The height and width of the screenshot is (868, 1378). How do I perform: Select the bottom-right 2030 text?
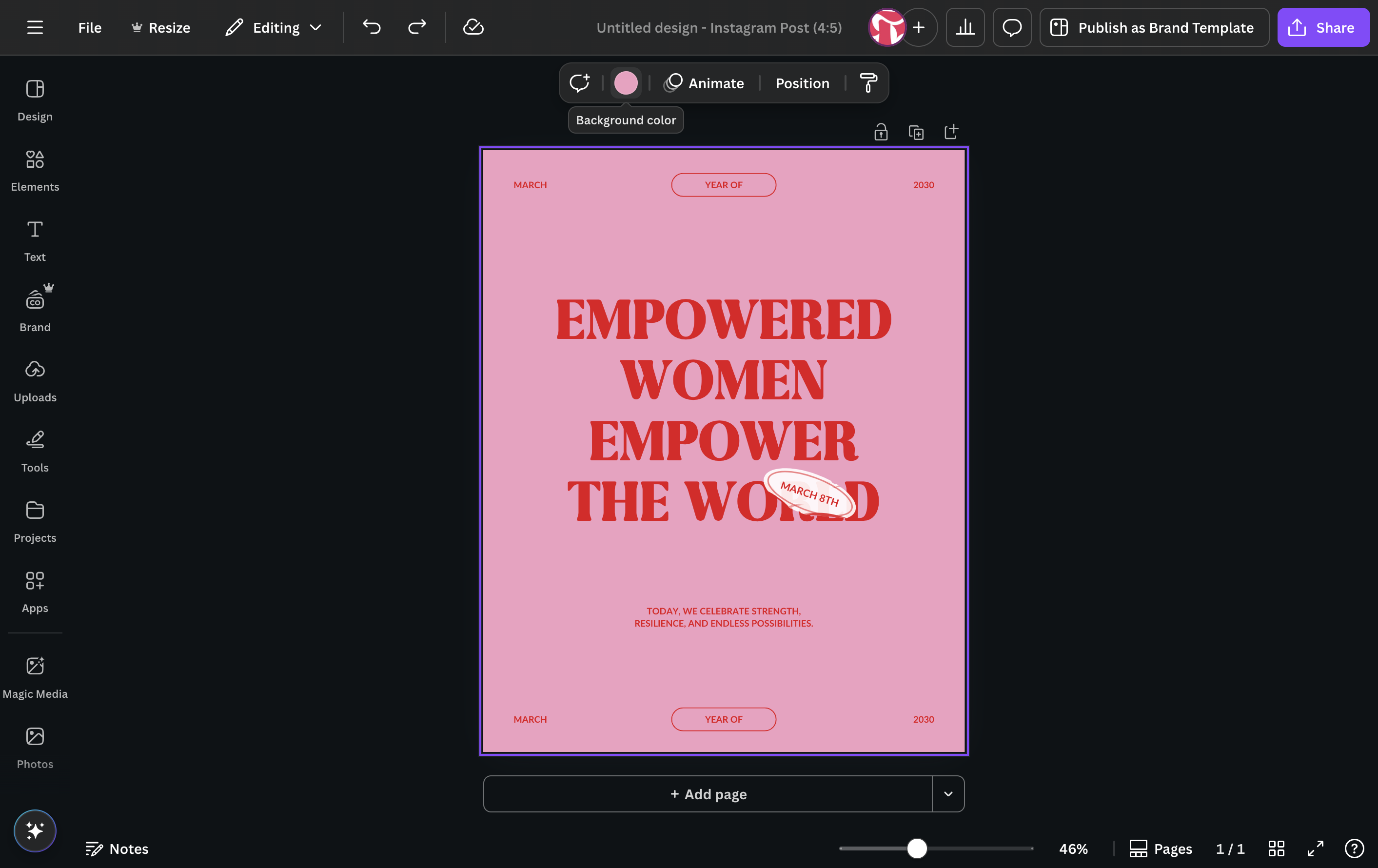923,719
